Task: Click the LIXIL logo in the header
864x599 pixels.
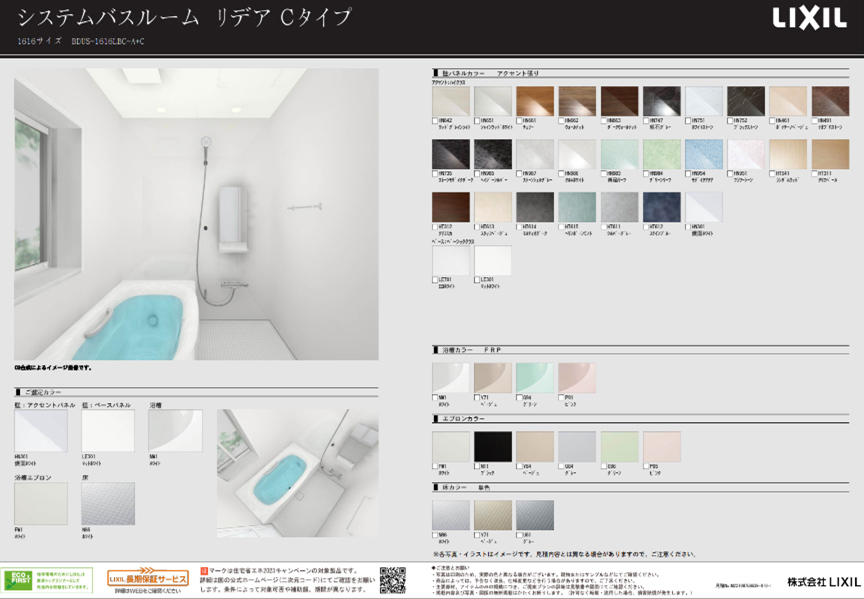Action: [x=809, y=18]
